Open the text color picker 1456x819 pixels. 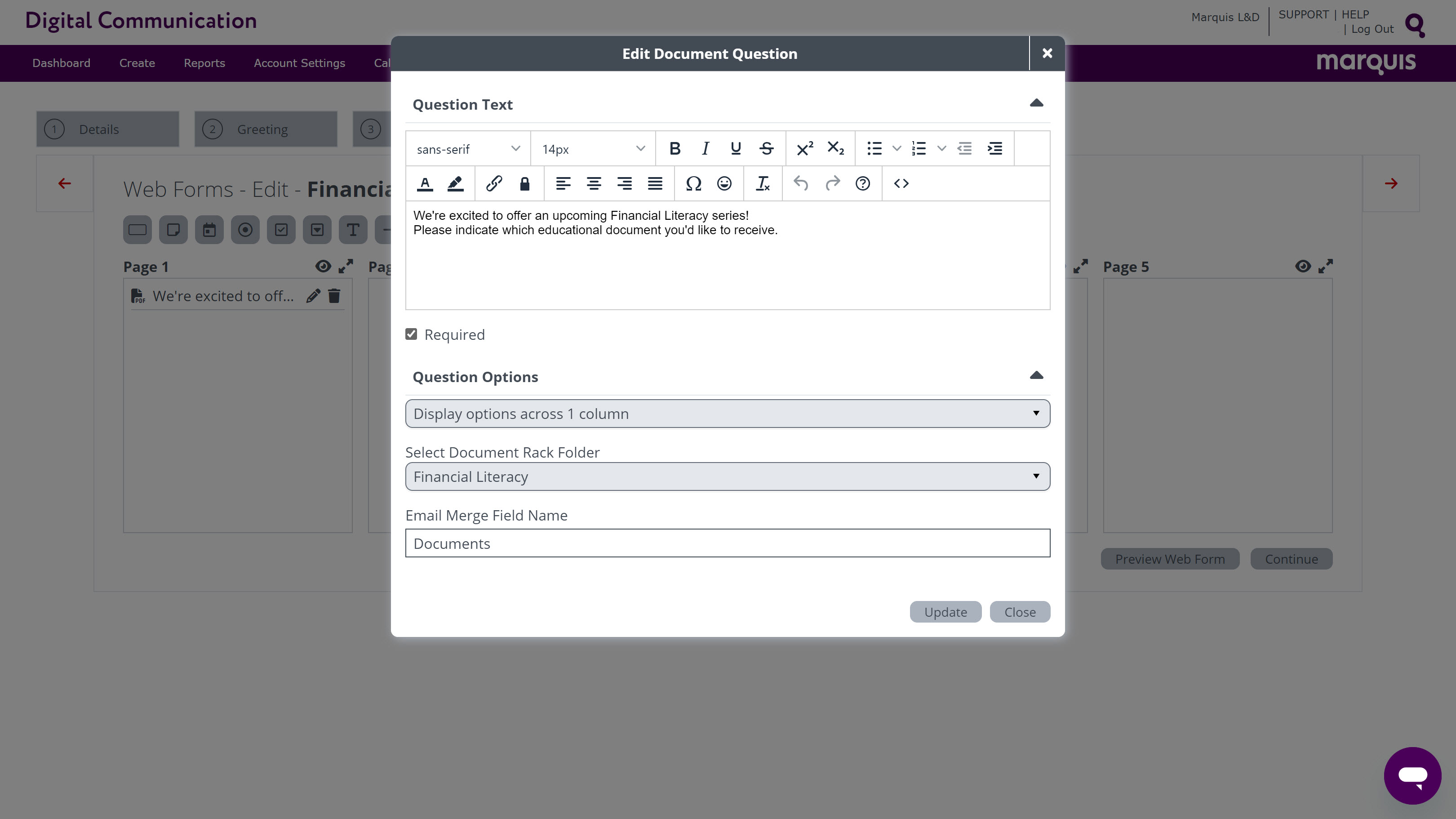point(425,184)
